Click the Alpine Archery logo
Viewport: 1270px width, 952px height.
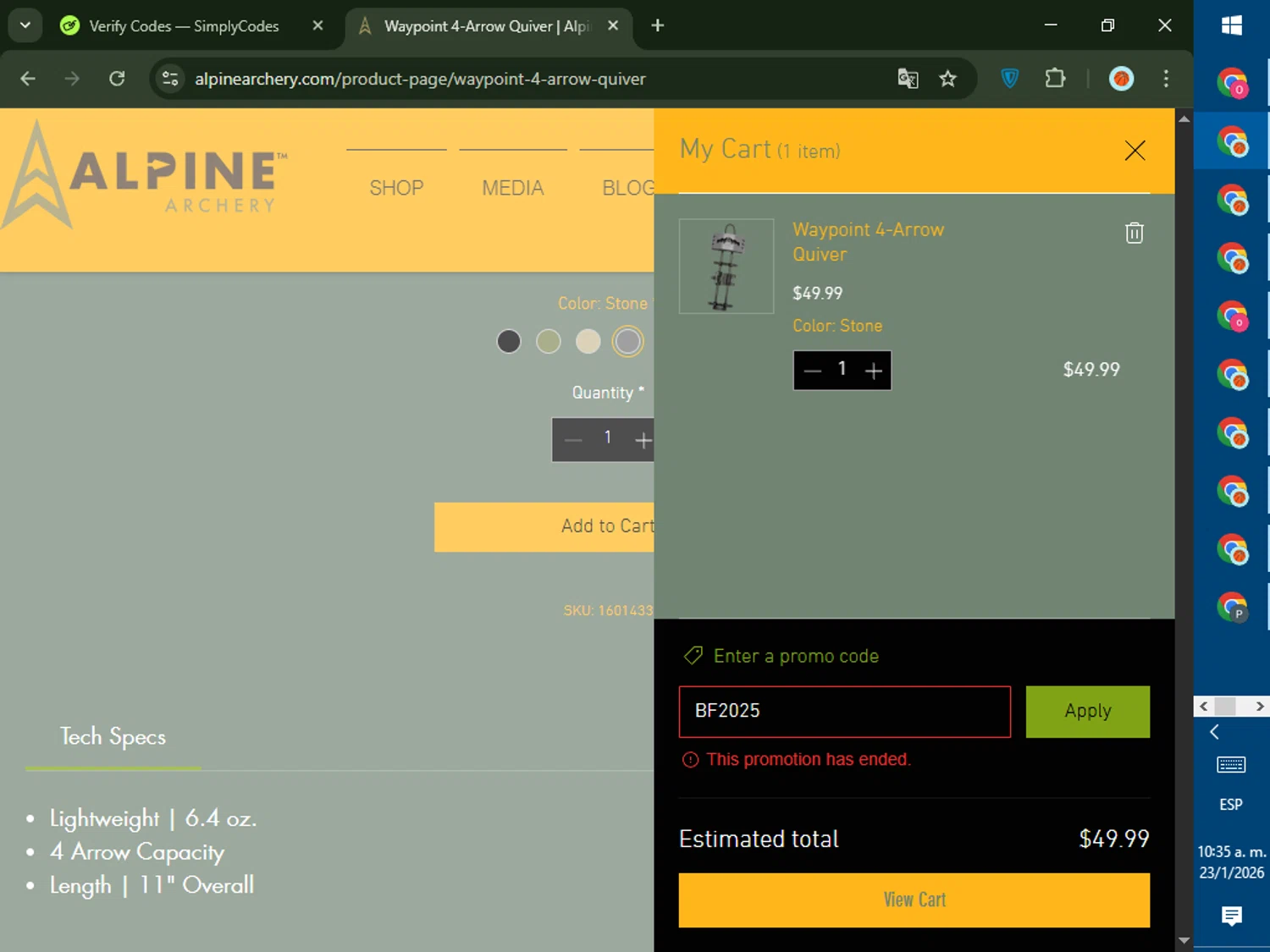point(145,175)
